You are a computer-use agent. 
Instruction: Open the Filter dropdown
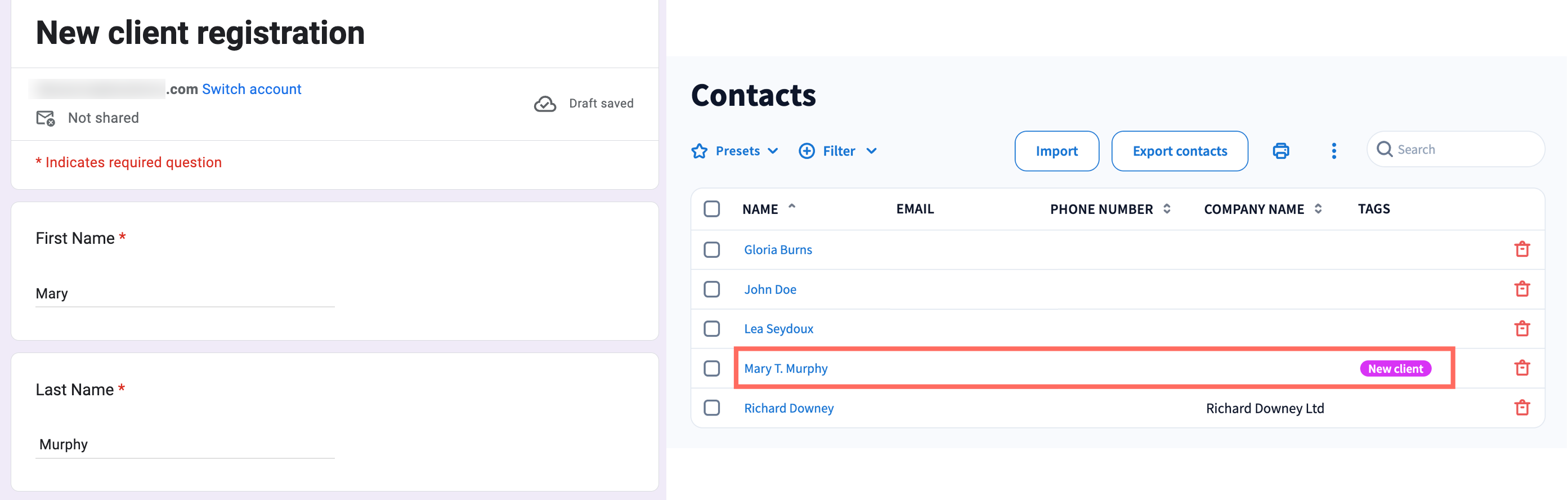click(838, 151)
